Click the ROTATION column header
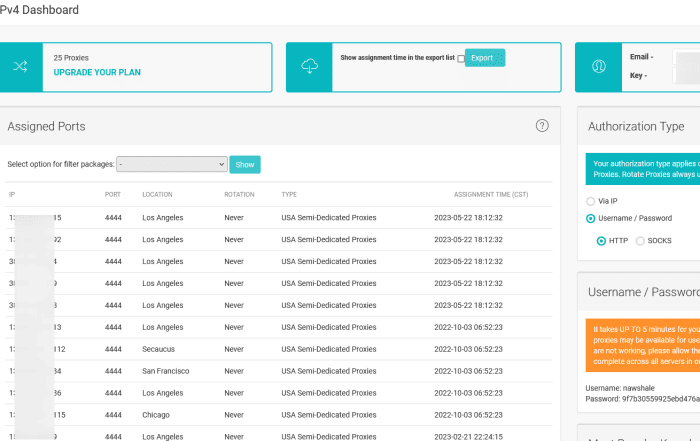The height and width of the screenshot is (441, 700). [240, 194]
